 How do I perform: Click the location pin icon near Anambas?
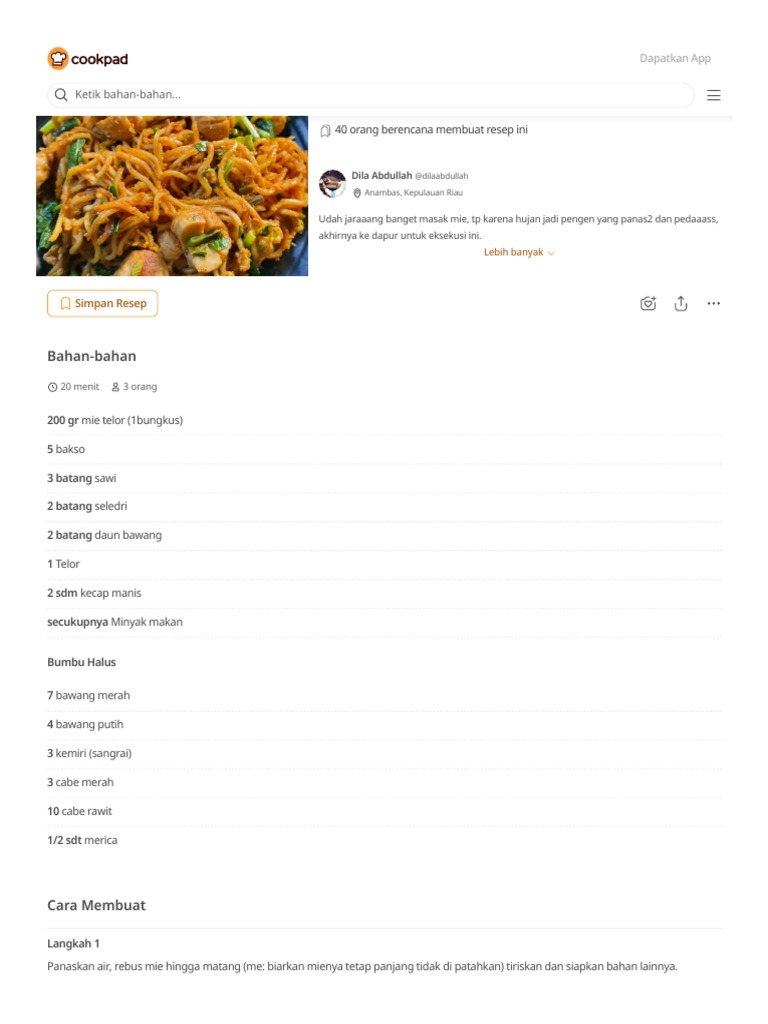[x=357, y=193]
